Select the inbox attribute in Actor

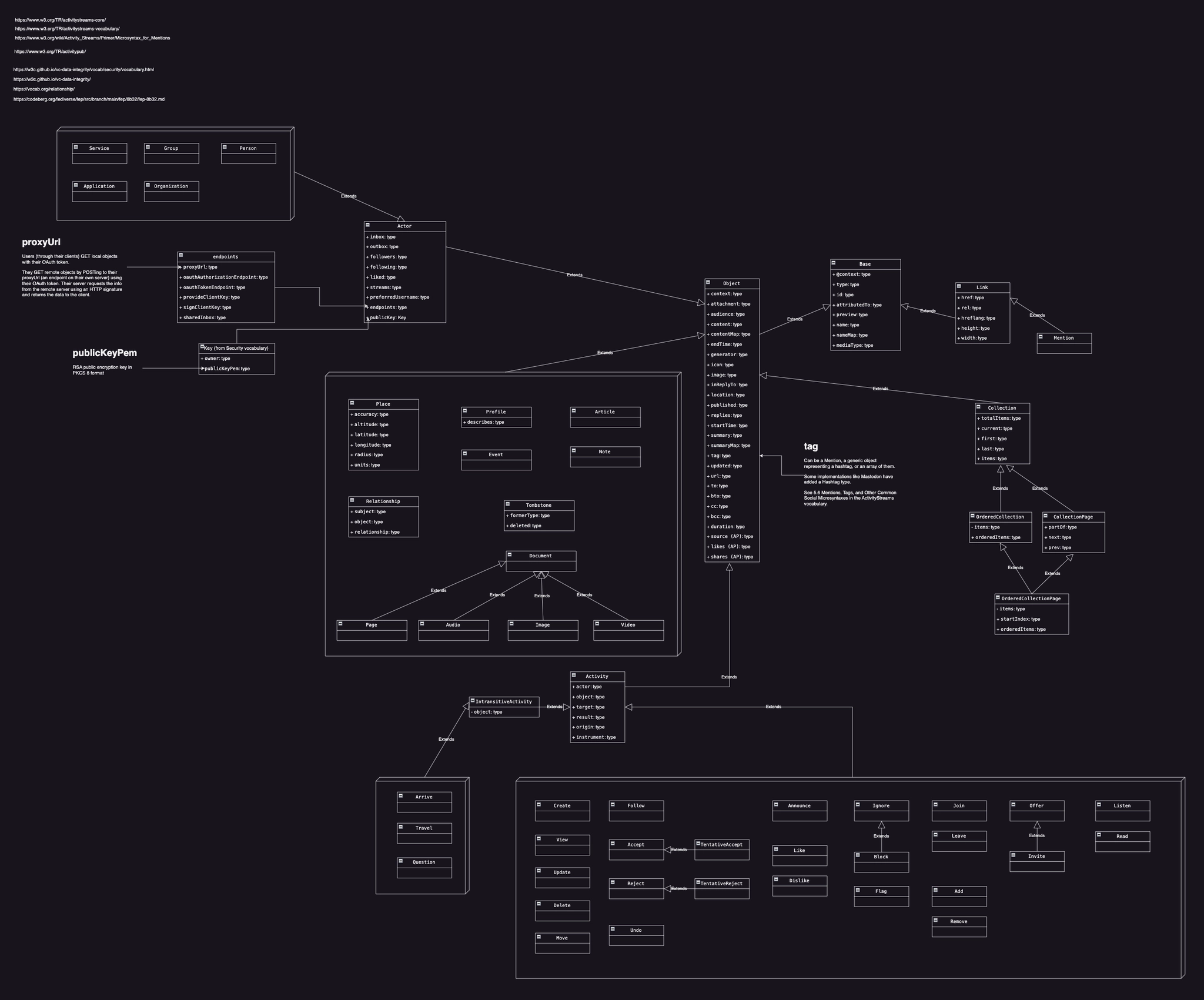(x=405, y=237)
